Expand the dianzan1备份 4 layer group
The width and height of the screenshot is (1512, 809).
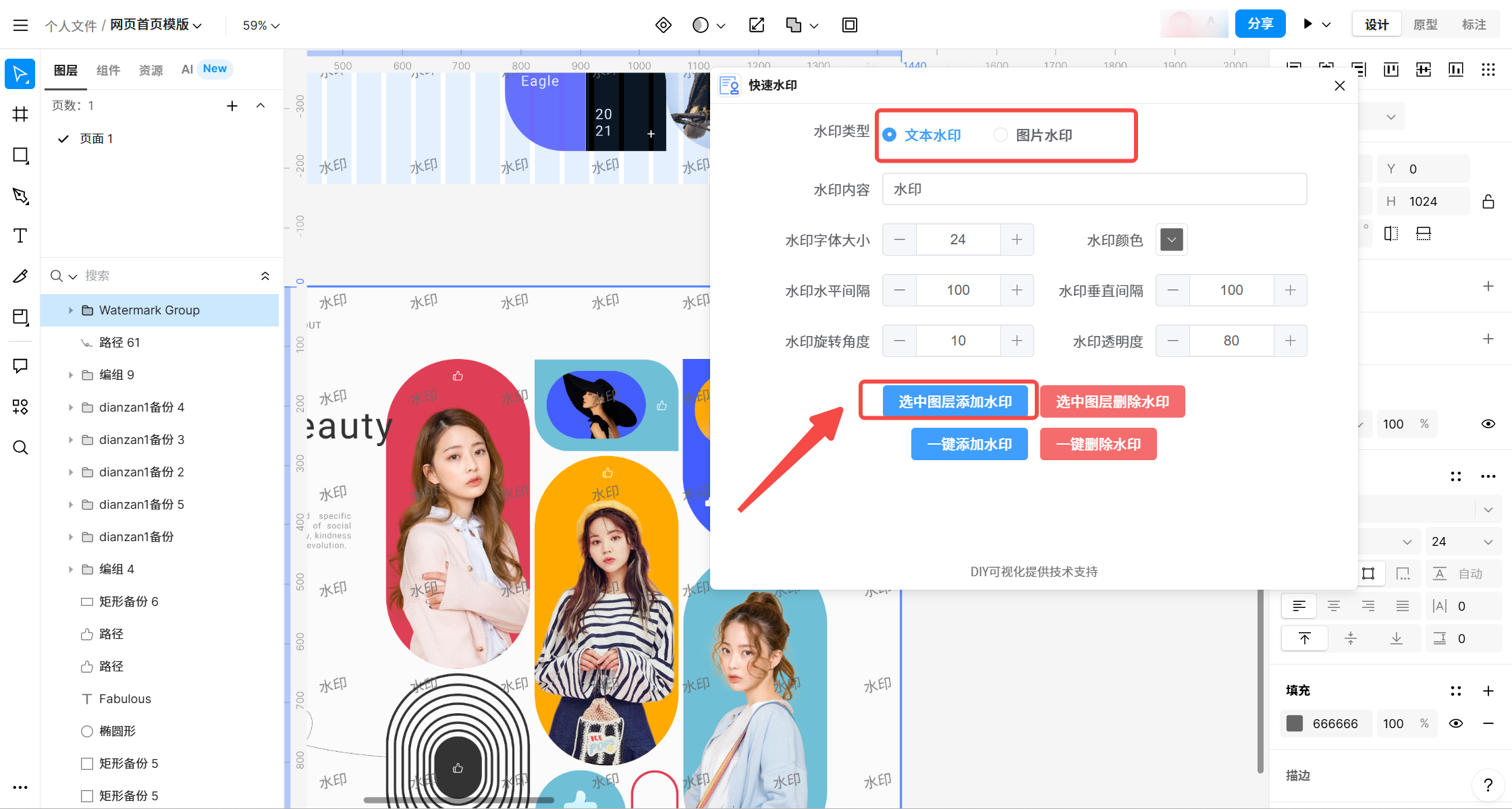70,408
